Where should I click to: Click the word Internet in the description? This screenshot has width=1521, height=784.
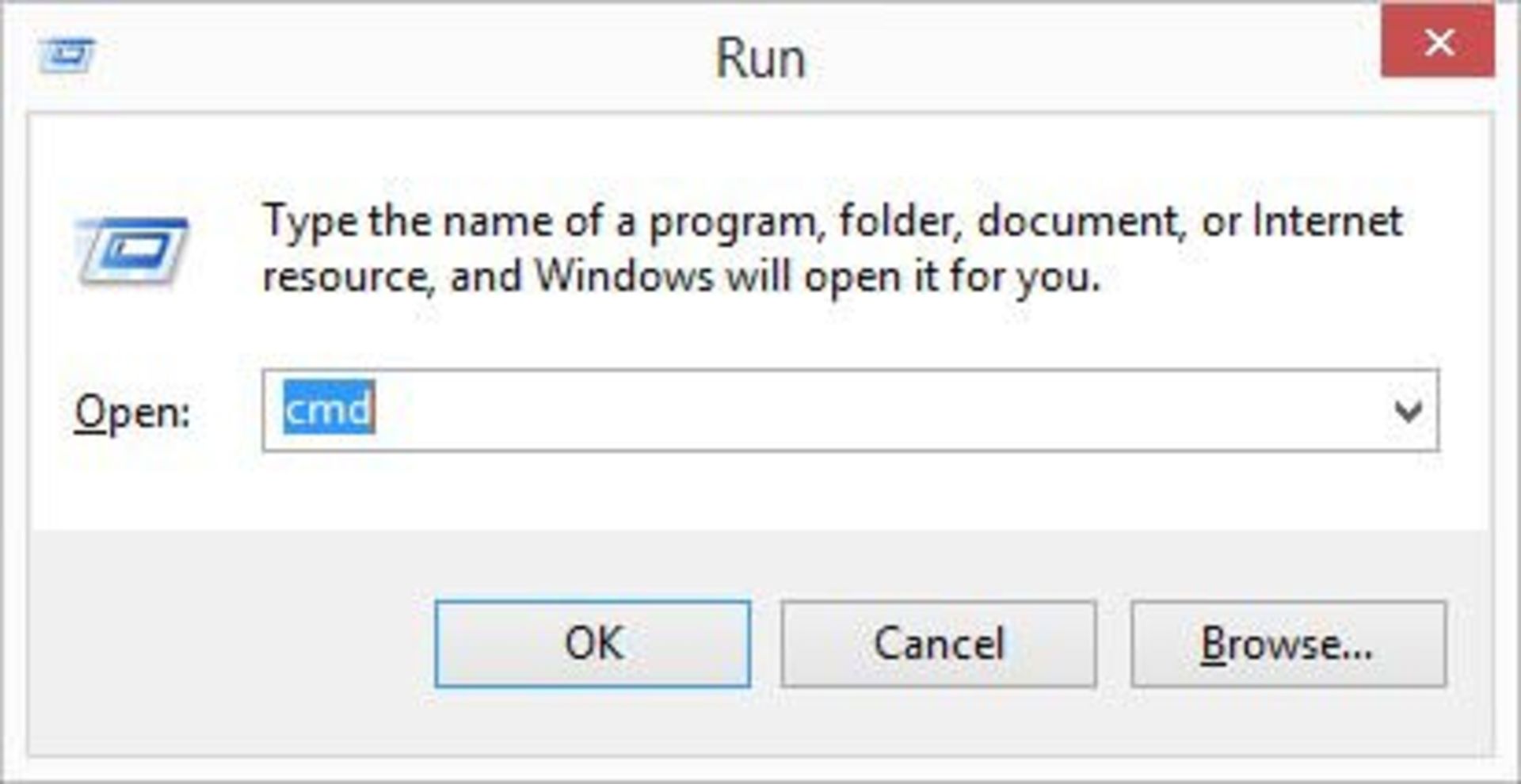(1328, 220)
